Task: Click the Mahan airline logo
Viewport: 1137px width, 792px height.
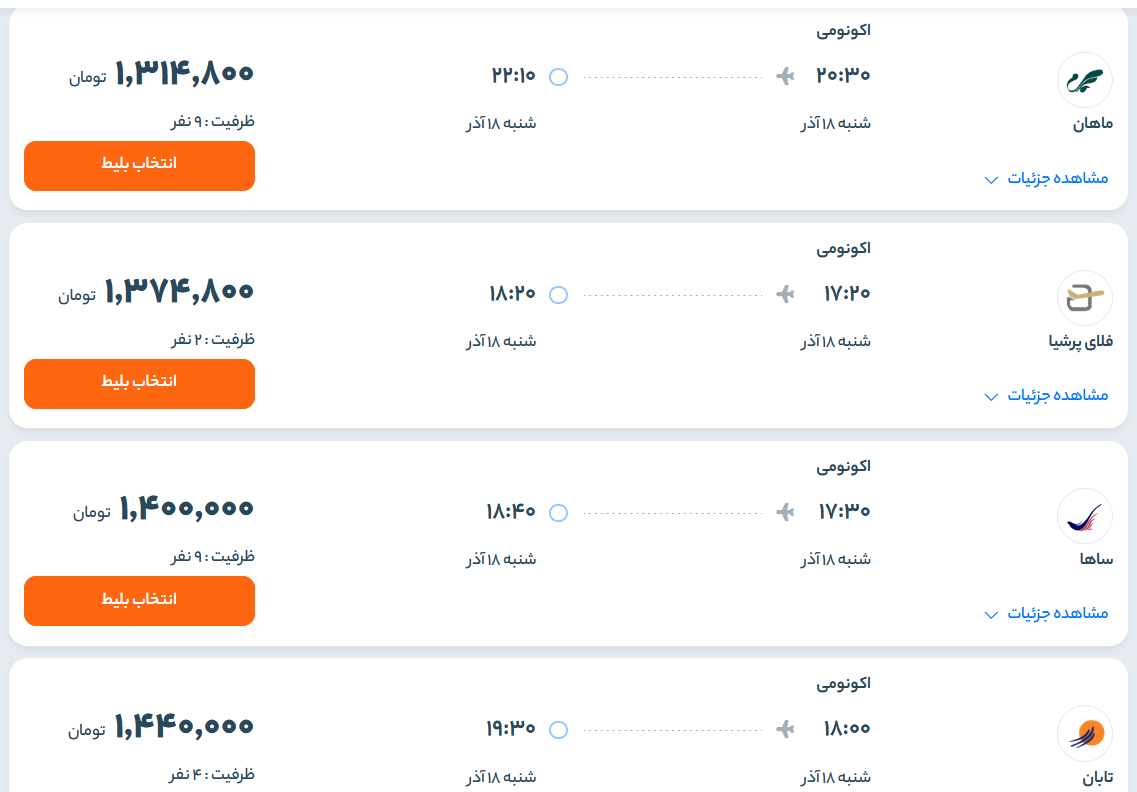Action: [x=1085, y=80]
